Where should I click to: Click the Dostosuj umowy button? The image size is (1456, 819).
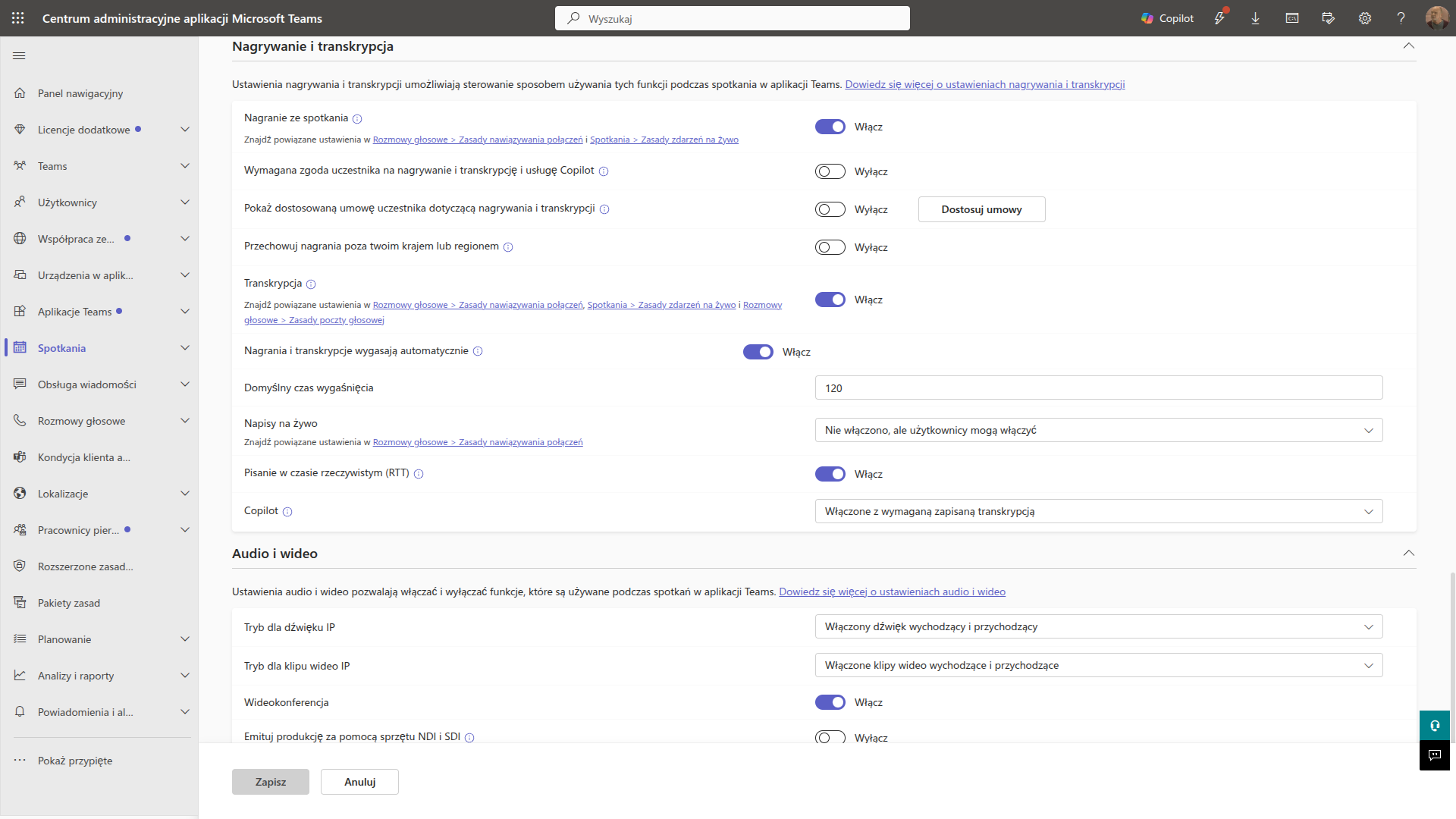coord(981,209)
